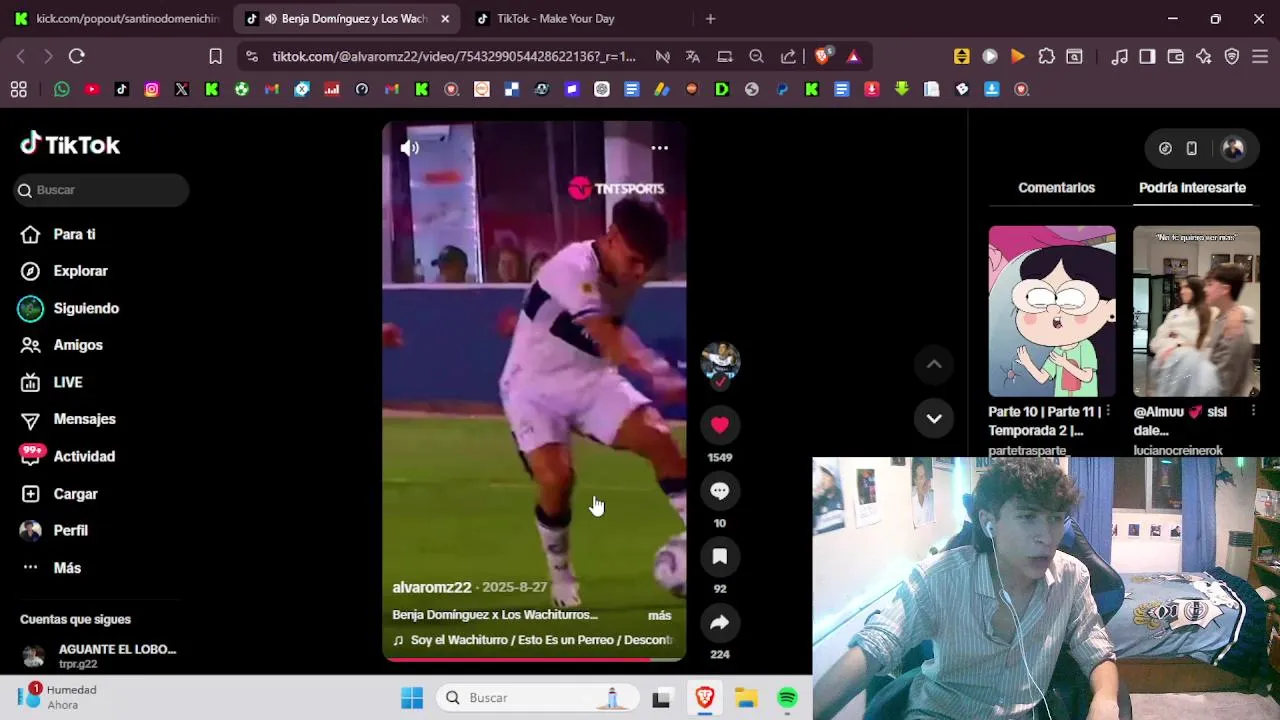Open a new browser tab
This screenshot has height=720, width=1280.
point(710,18)
